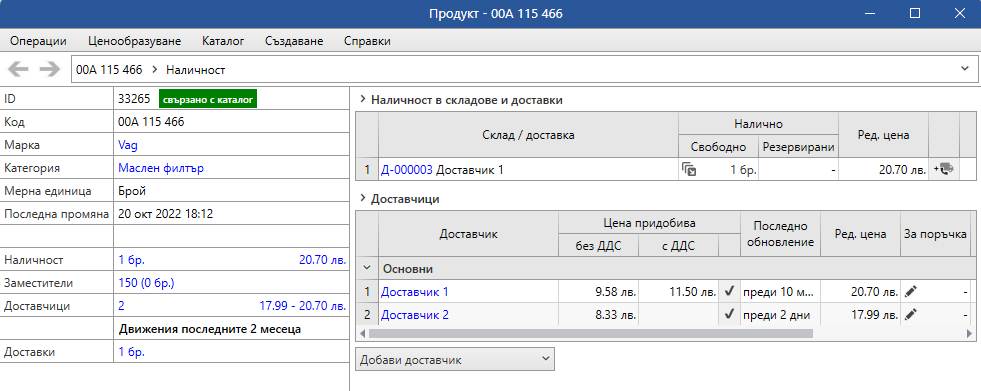
Task: Click the green свързано с каталог badge
Action: [x=208, y=99]
